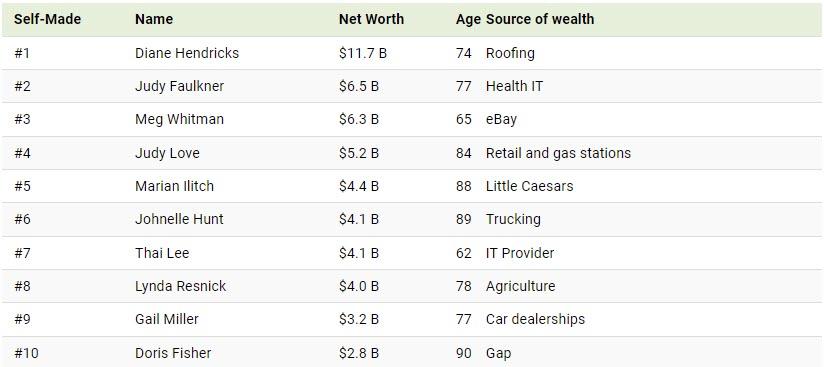Image resolution: width=824 pixels, height=367 pixels.
Task: Select the Source of wealth header
Action: click(x=540, y=19)
